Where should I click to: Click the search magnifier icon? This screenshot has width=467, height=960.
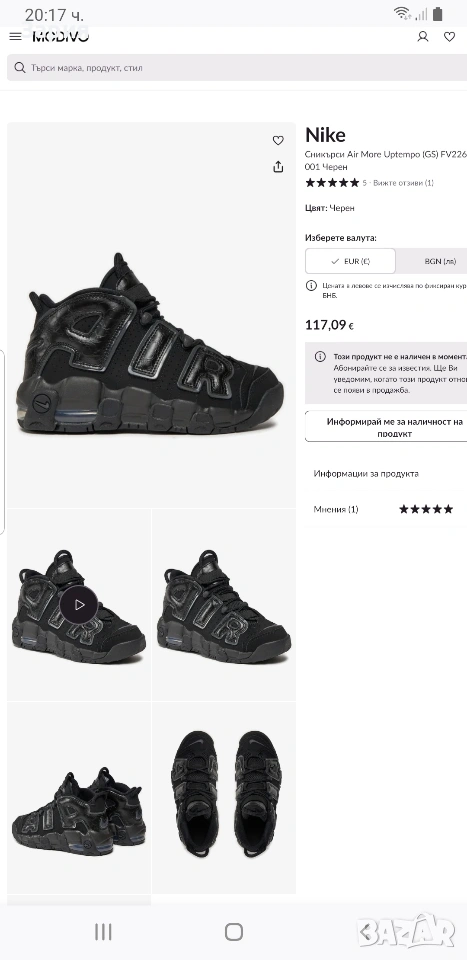point(20,67)
